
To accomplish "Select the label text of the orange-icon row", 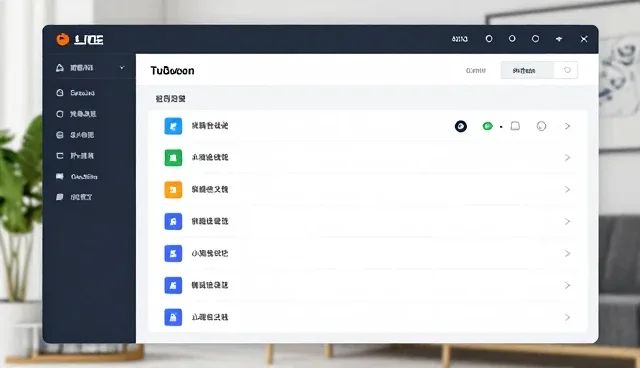I will [x=210, y=189].
